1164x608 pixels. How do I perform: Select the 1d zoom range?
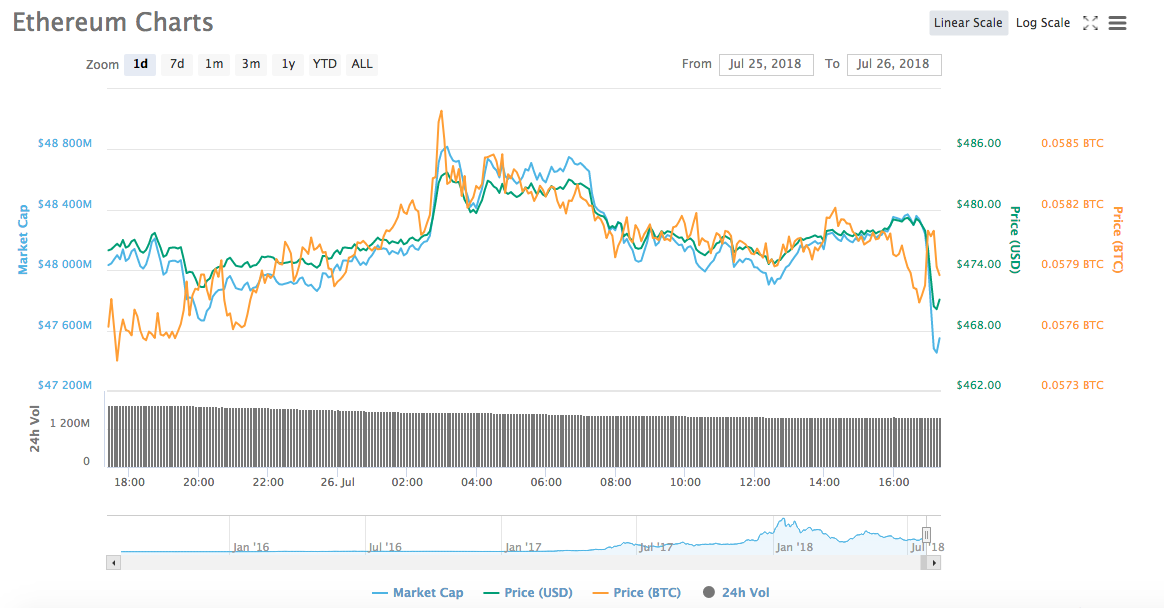pyautogui.click(x=140, y=65)
